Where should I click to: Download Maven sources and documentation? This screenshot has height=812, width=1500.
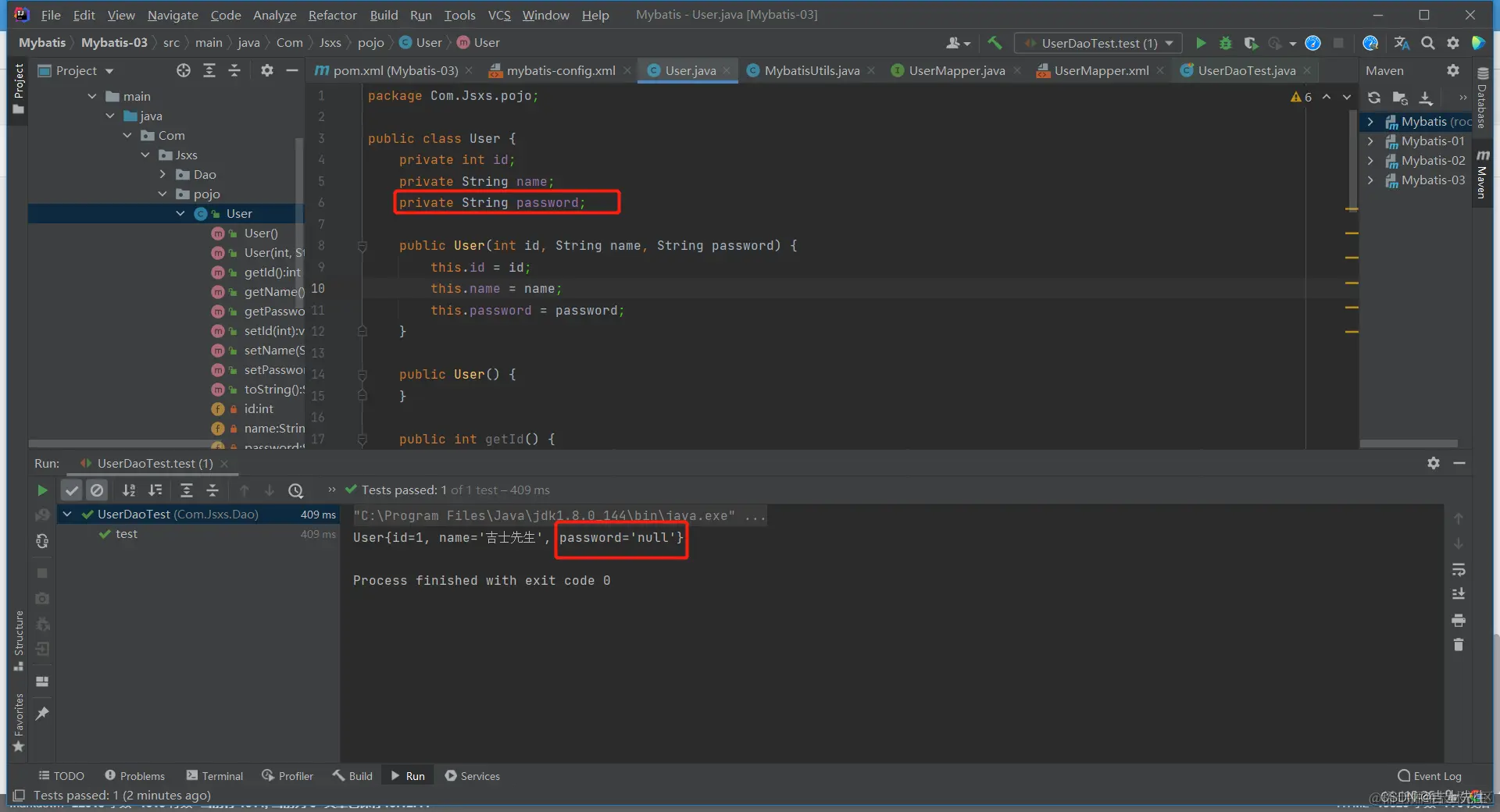1426,98
